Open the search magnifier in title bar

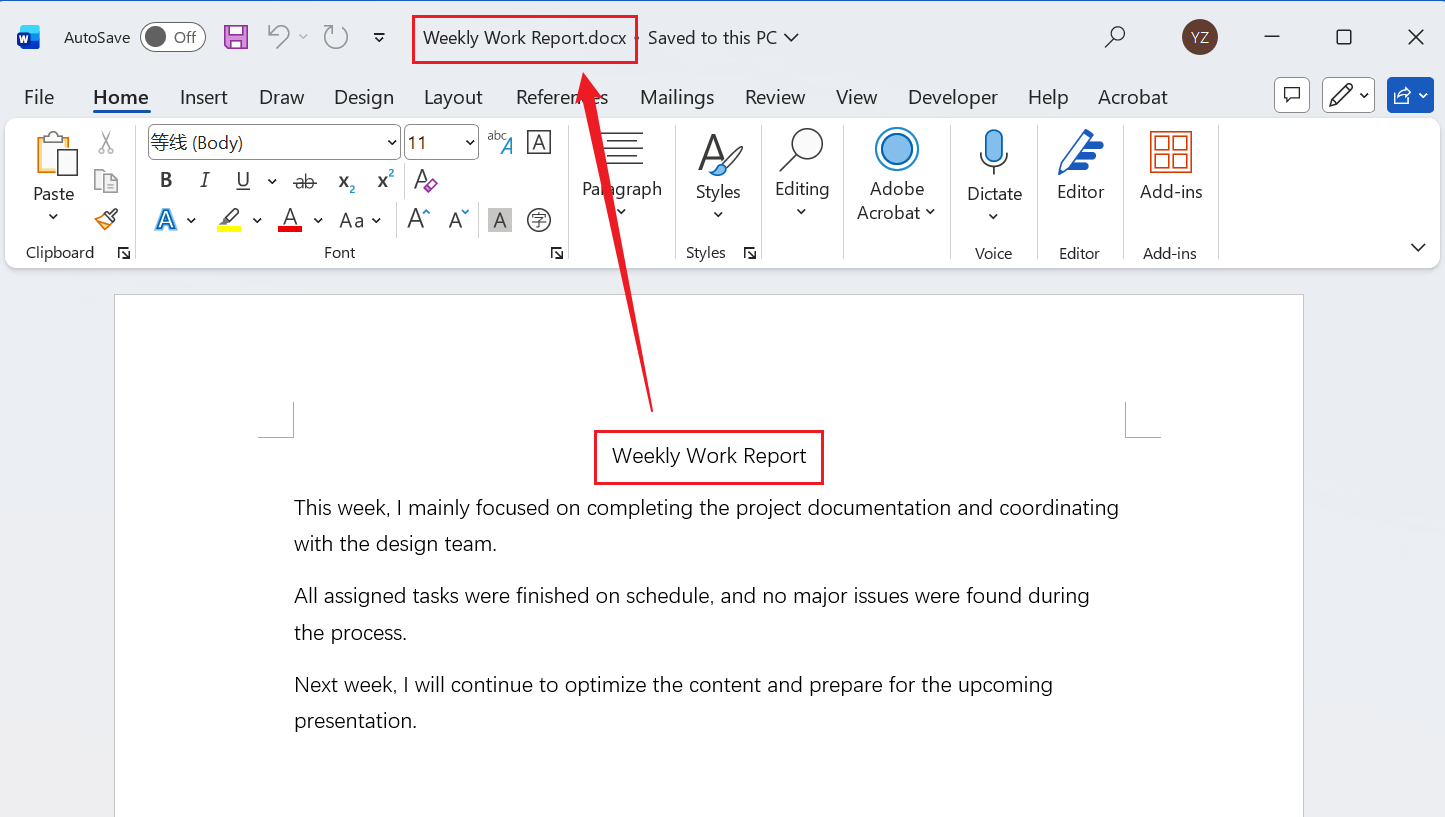click(x=1114, y=37)
